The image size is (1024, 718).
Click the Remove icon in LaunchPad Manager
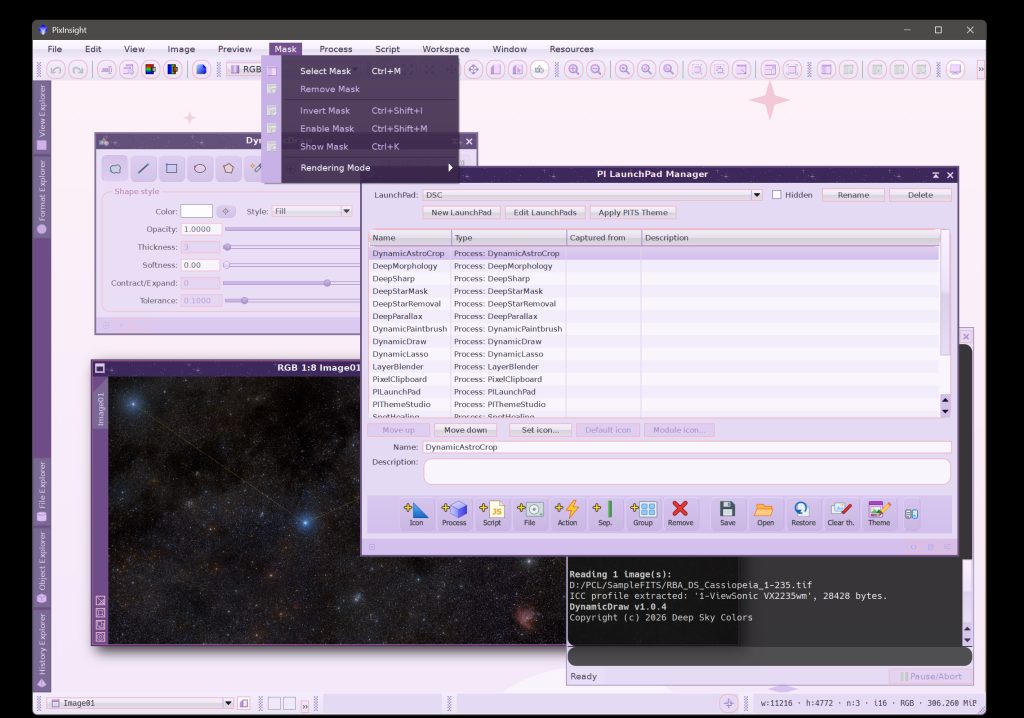(680, 514)
